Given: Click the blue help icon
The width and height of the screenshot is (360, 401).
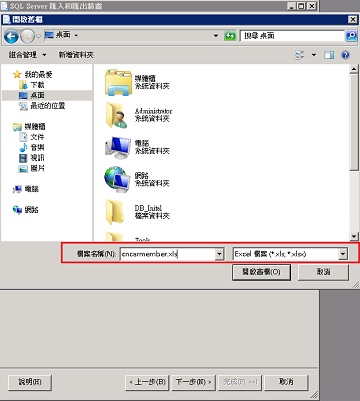Looking at the screenshot, I should 346,55.
